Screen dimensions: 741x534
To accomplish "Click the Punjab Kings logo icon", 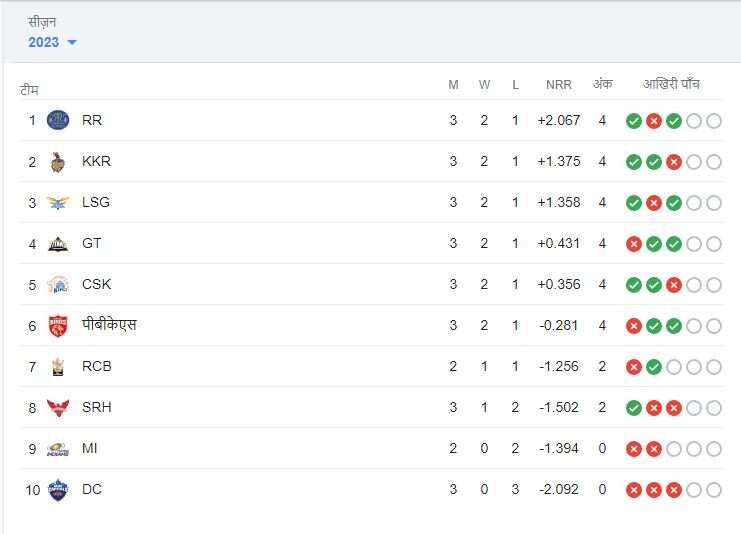I will [x=58, y=326].
